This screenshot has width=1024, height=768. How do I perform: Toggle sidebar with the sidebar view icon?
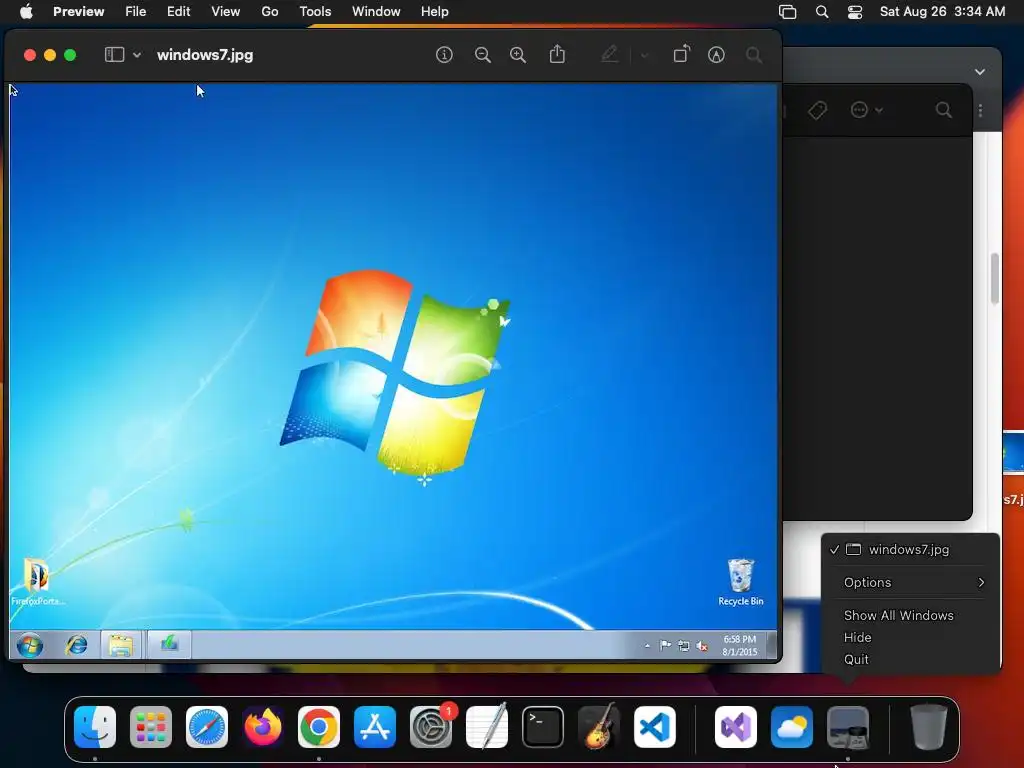pos(114,55)
